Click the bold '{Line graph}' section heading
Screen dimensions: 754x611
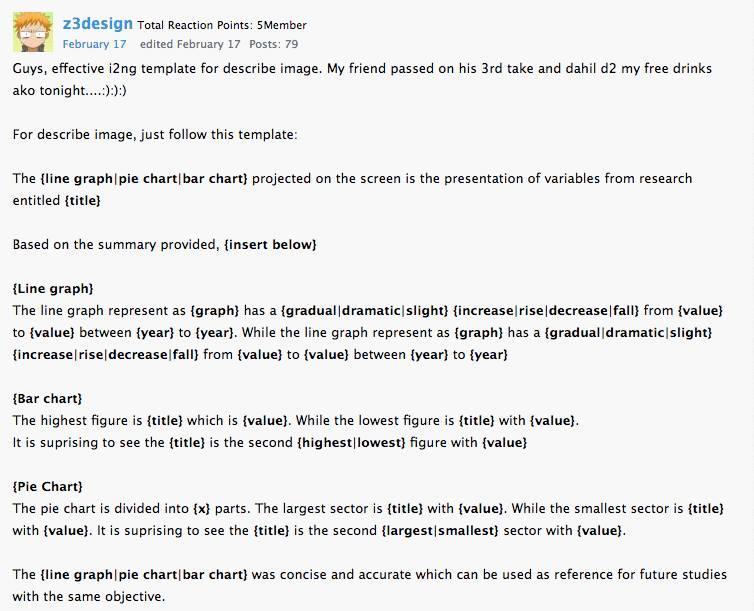point(53,288)
